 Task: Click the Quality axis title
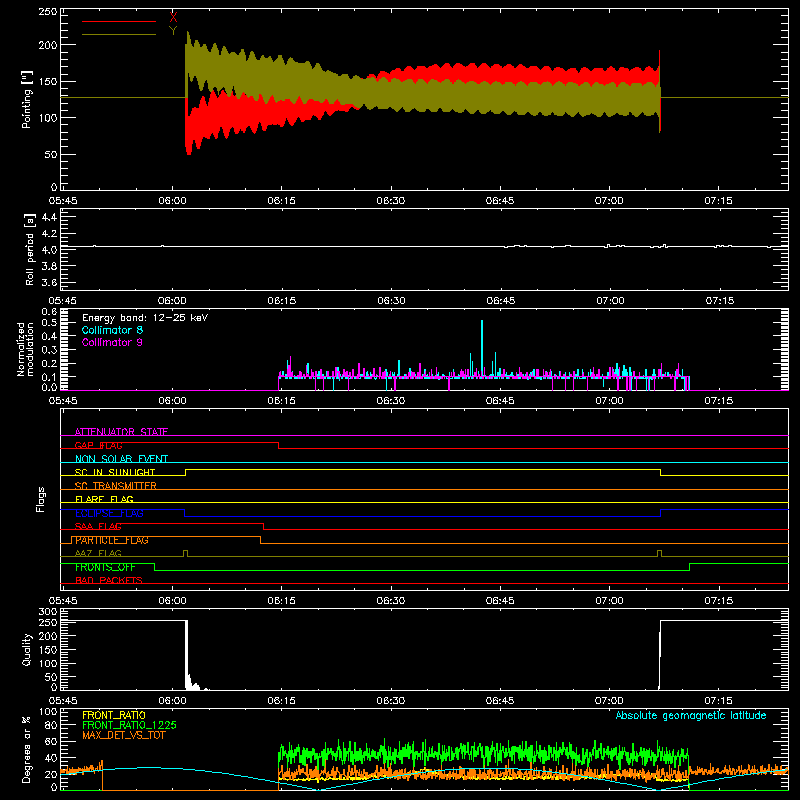27,649
